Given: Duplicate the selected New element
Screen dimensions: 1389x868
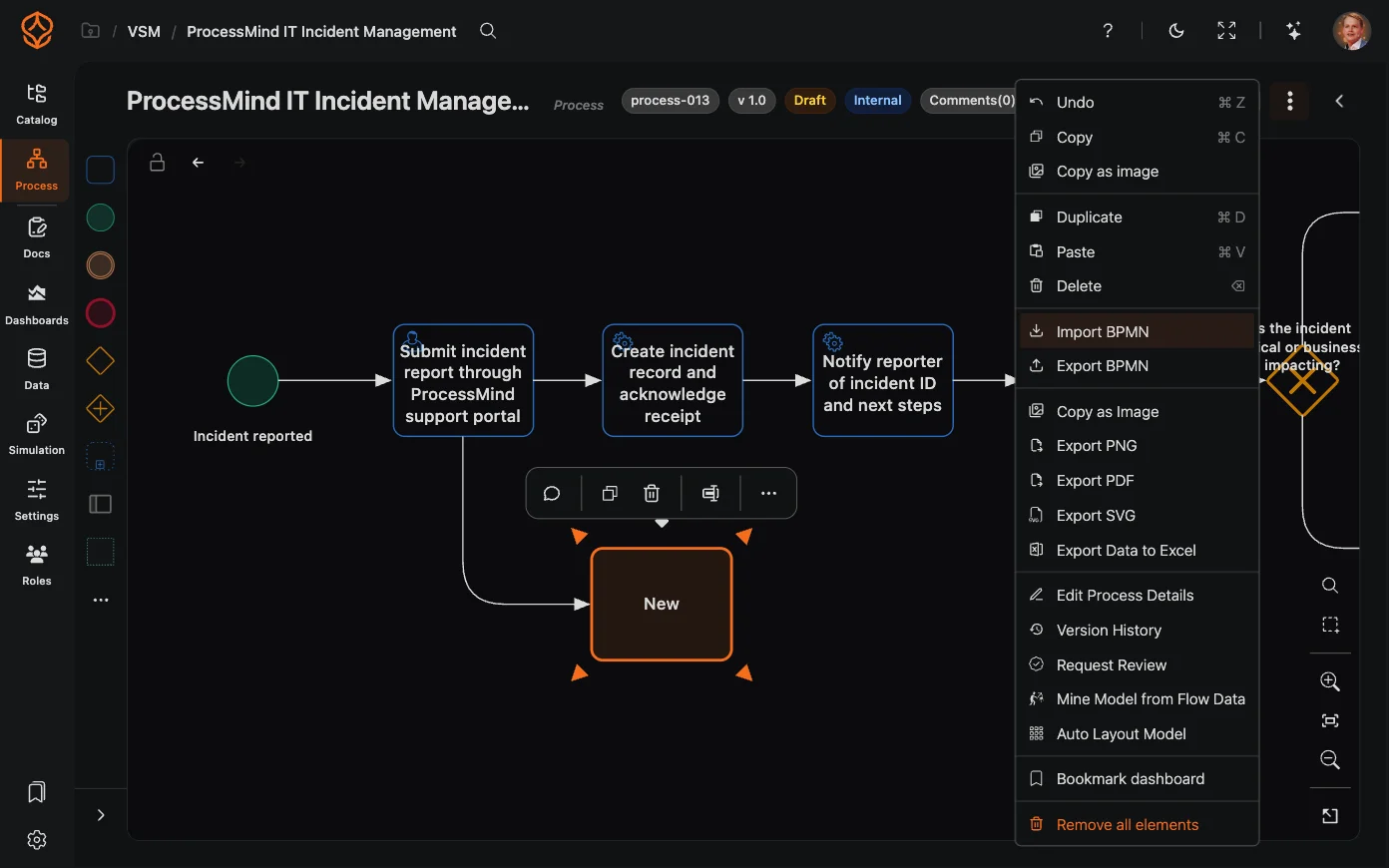Looking at the screenshot, I should [610, 494].
